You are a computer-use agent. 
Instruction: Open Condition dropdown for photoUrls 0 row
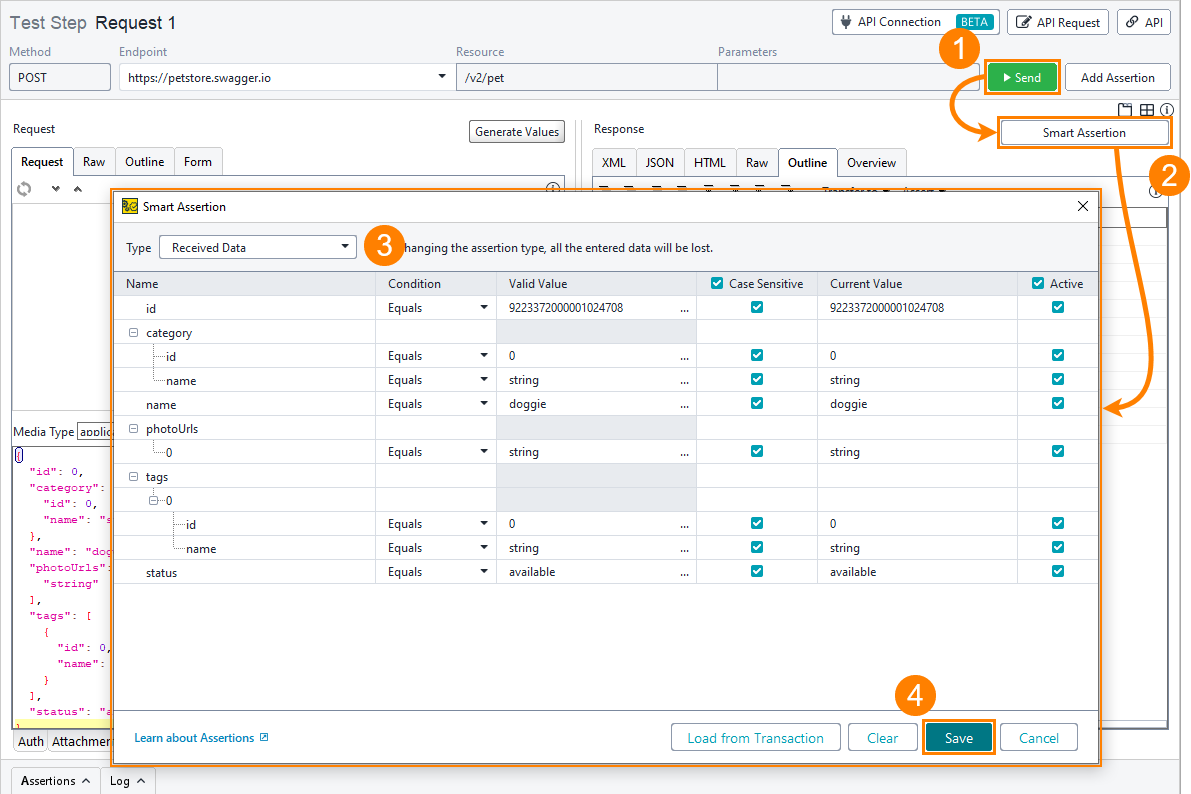coord(484,451)
